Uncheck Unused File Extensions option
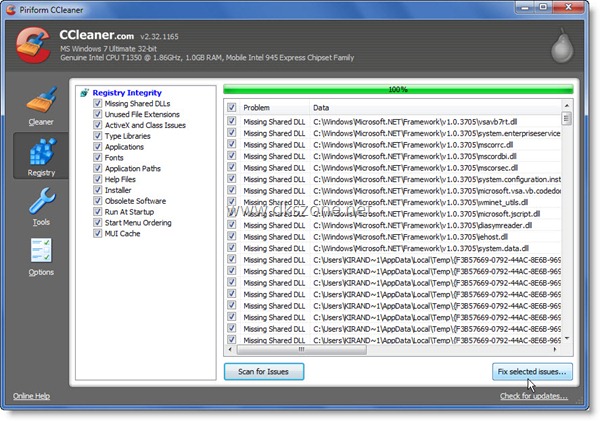 [x=98, y=114]
